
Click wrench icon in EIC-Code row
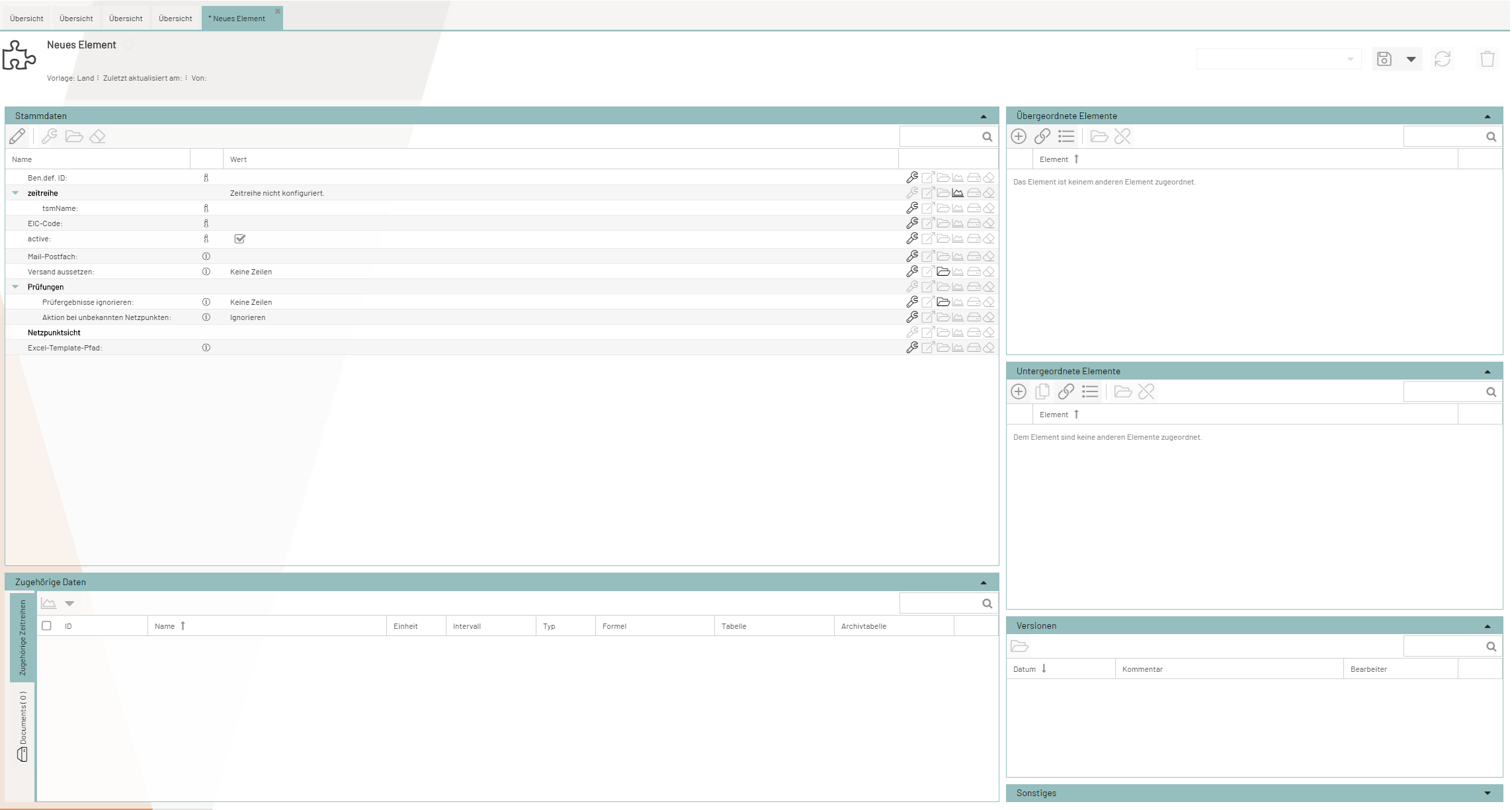click(912, 223)
